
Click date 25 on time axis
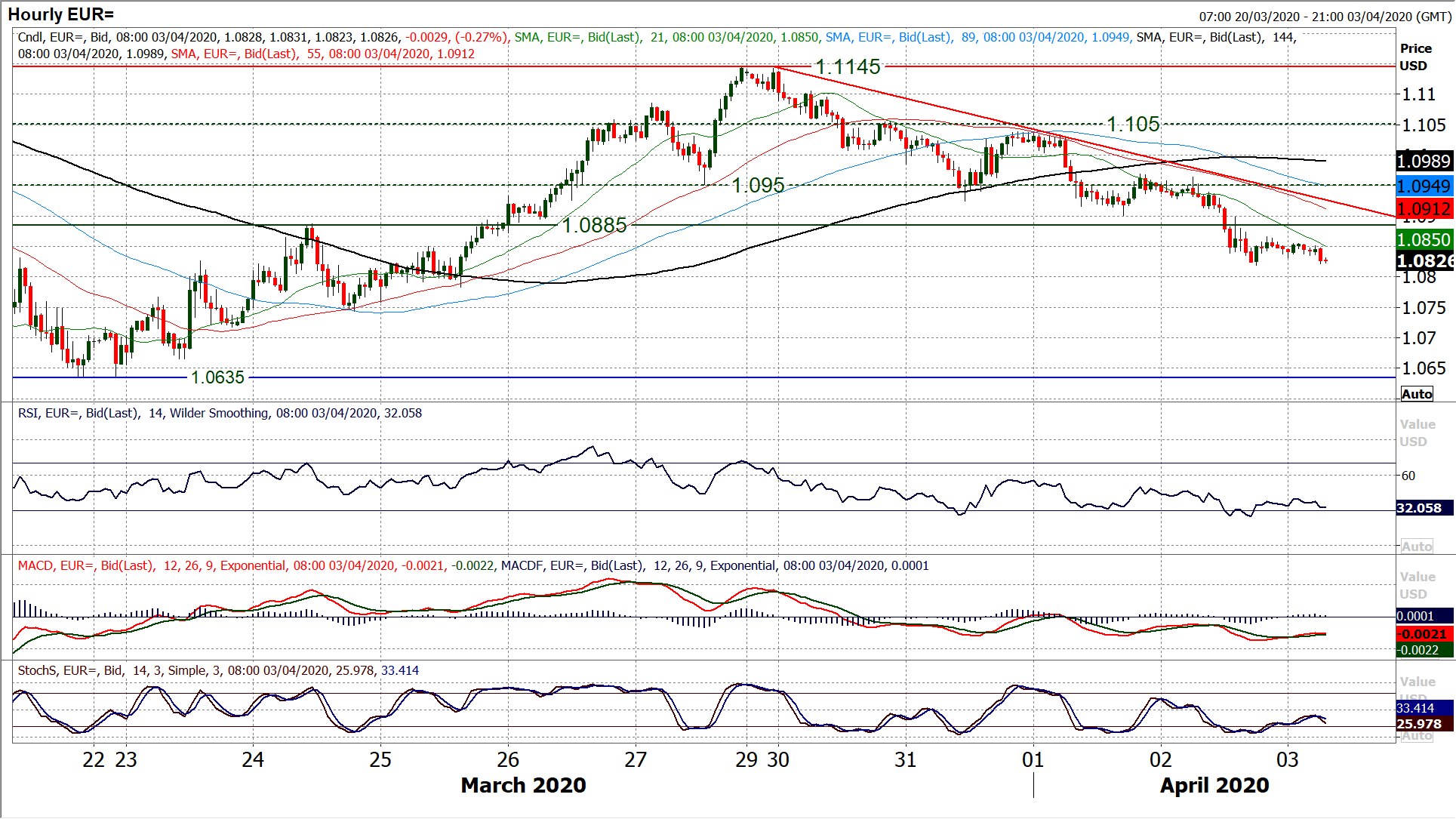coord(380,759)
